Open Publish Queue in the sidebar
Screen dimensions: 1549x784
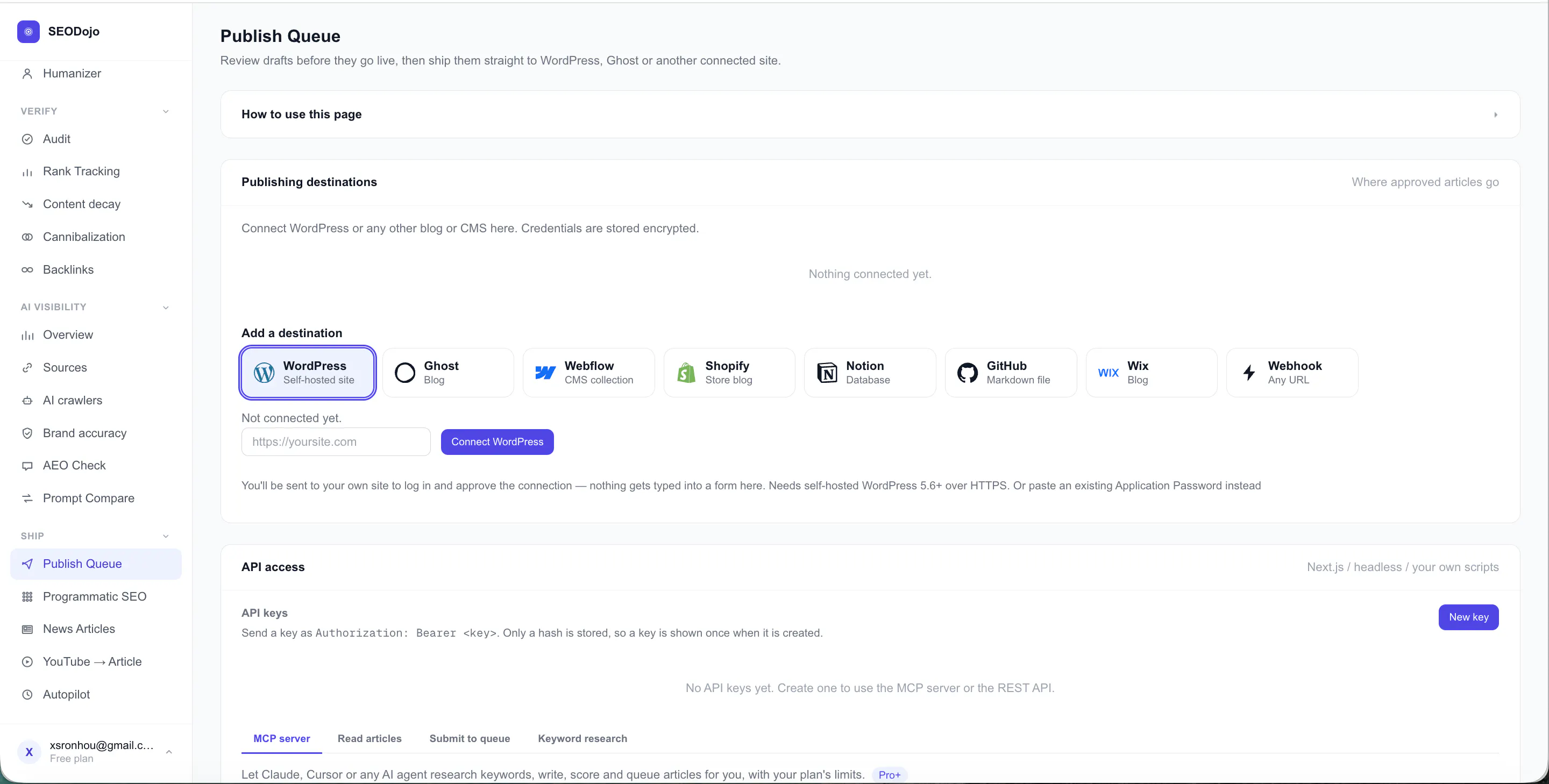96,564
